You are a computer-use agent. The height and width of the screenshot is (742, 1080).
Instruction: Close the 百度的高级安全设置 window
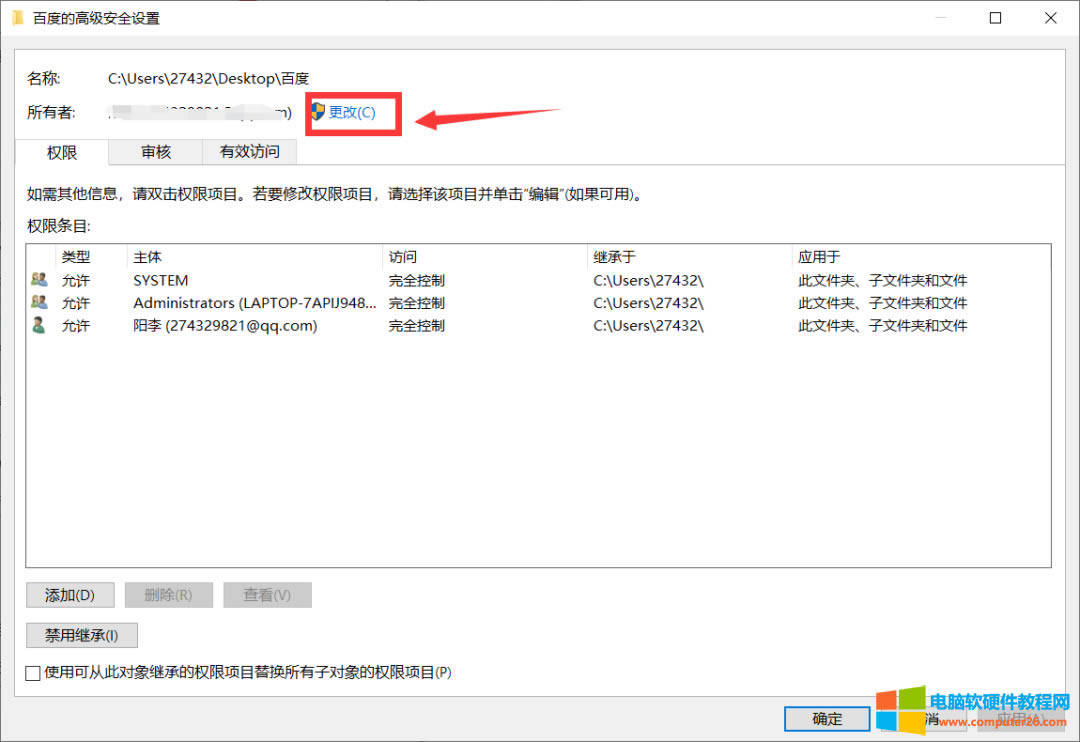(1050, 18)
